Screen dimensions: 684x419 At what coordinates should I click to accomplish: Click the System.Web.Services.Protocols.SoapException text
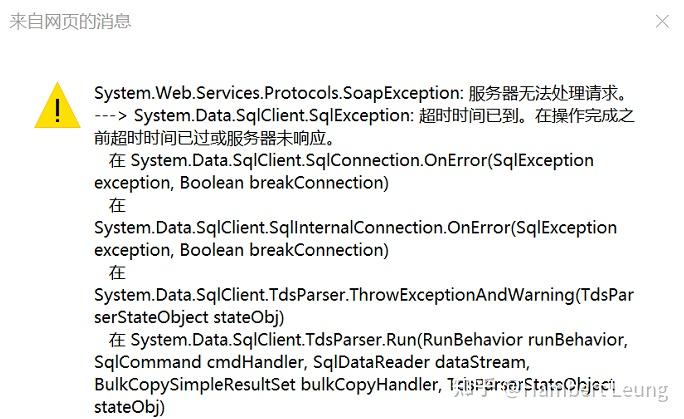[x=277, y=93]
